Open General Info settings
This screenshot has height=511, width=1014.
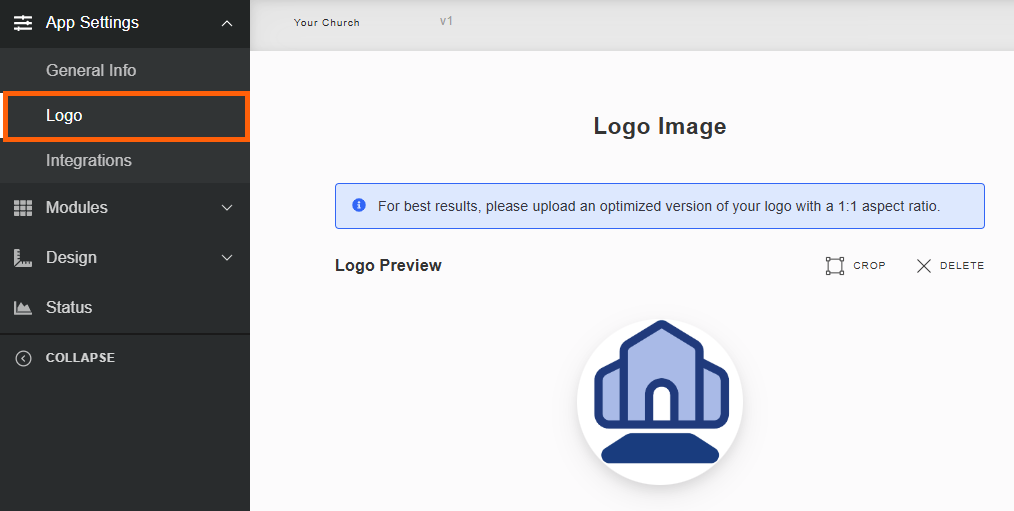91,70
